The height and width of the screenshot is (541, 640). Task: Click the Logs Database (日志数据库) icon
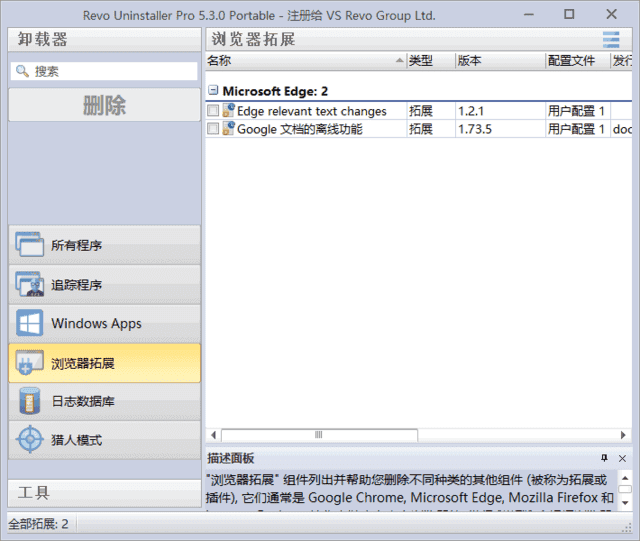[30, 401]
